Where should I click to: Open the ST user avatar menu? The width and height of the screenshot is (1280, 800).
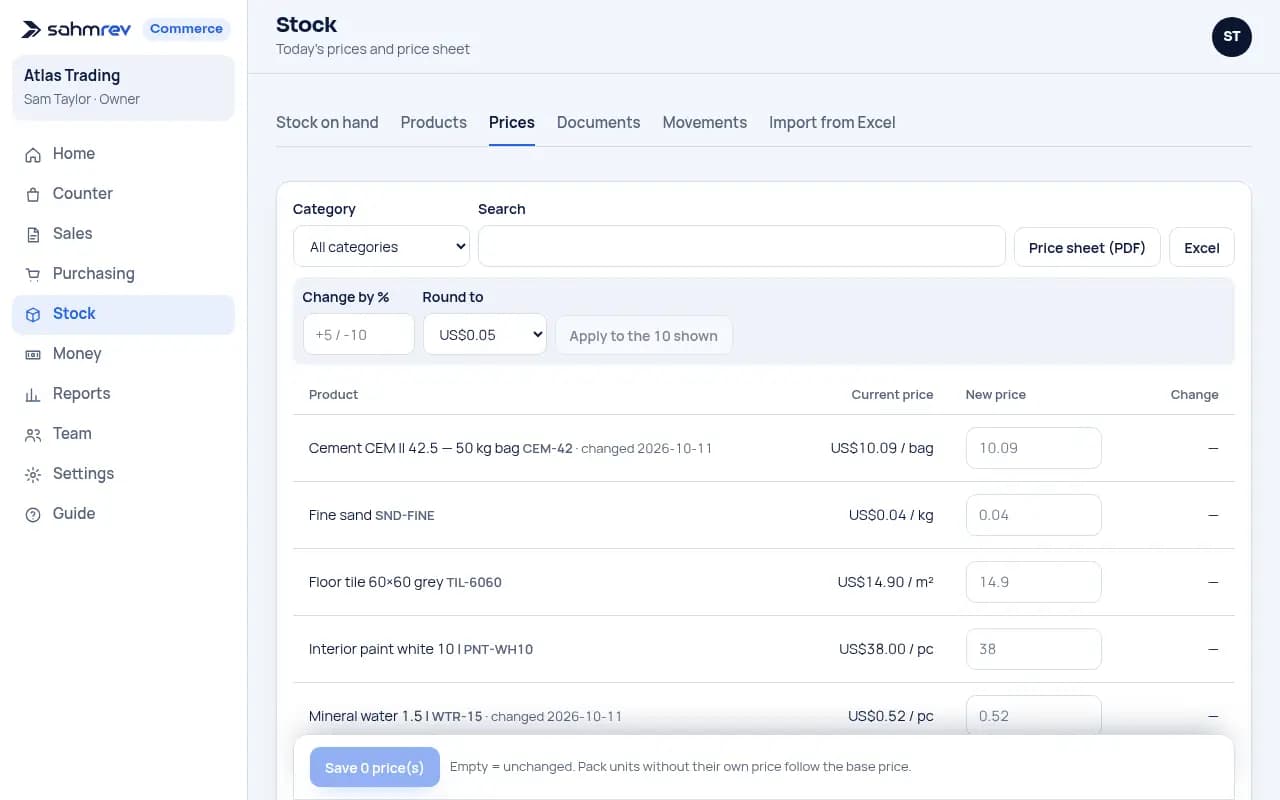tap(1232, 36)
